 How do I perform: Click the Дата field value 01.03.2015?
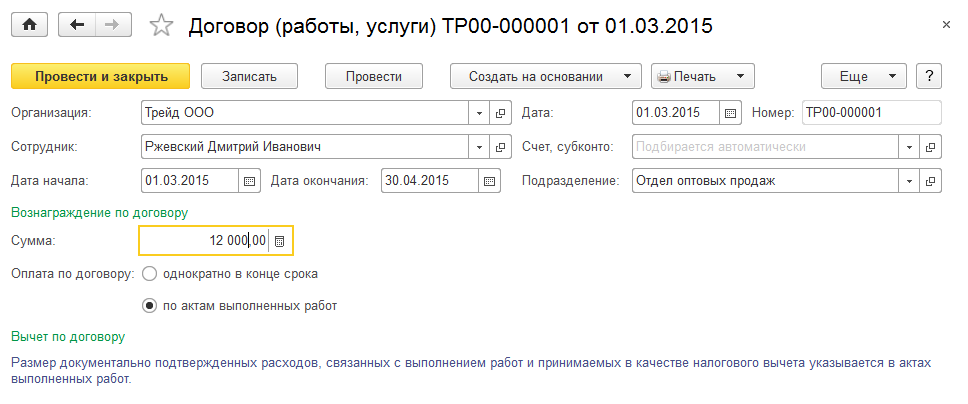[677, 113]
